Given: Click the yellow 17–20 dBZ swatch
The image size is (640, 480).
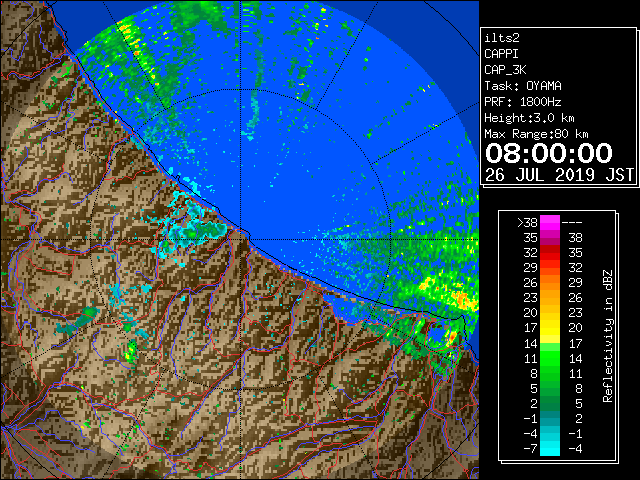Looking at the screenshot, I should 550,328.
